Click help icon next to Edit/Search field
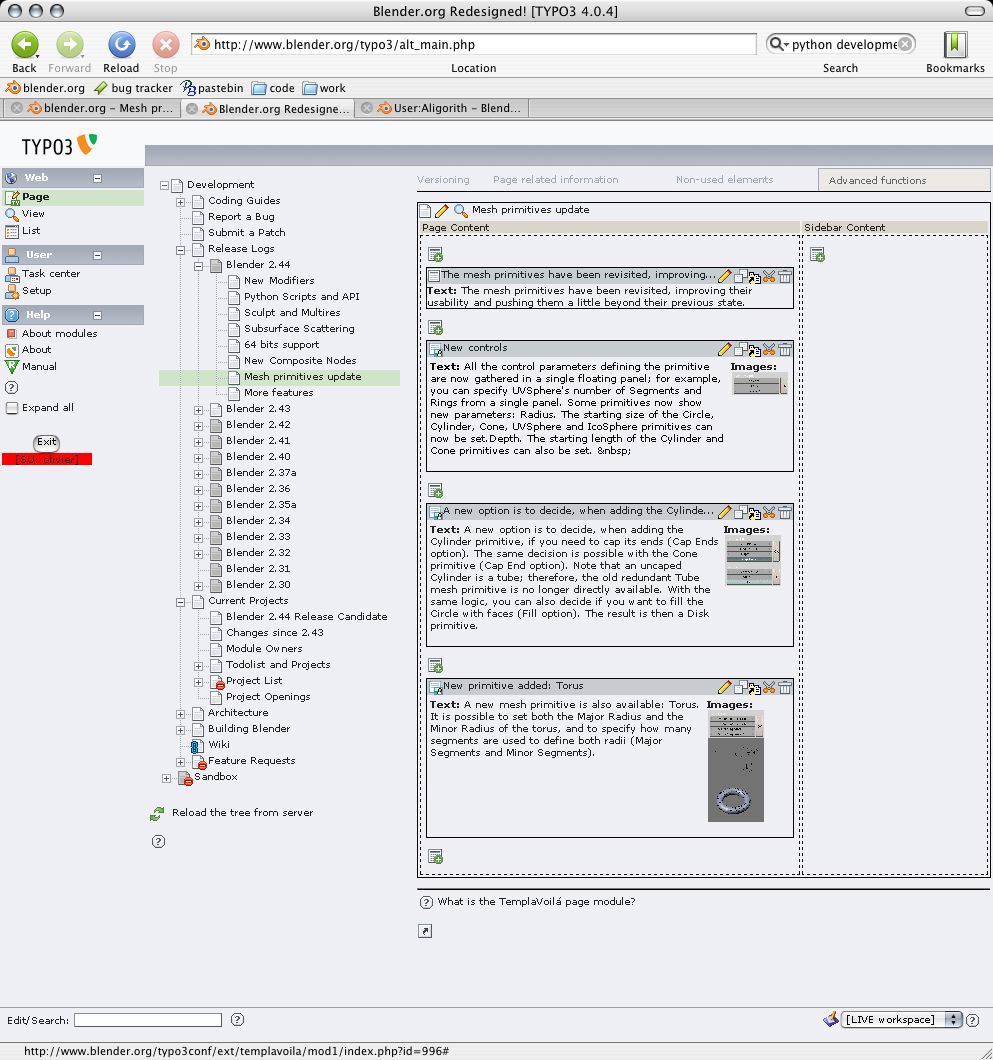 tap(237, 1019)
